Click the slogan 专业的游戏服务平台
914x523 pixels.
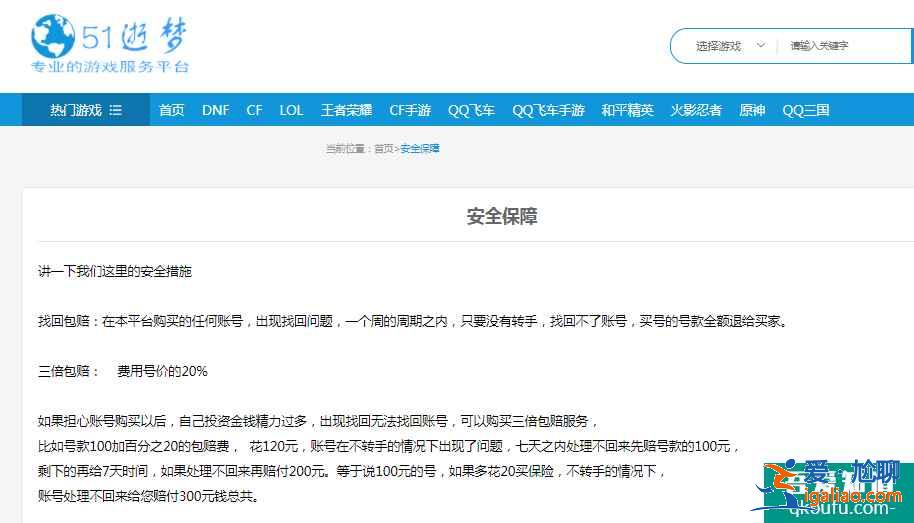click(x=110, y=66)
